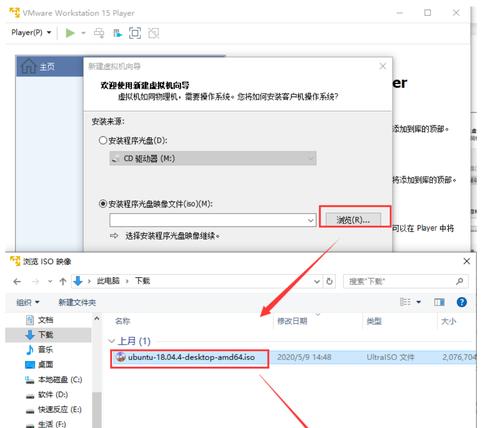Open the view options dropdown arrow
Viewport: 500px width, 428px height.
[x=419, y=302]
